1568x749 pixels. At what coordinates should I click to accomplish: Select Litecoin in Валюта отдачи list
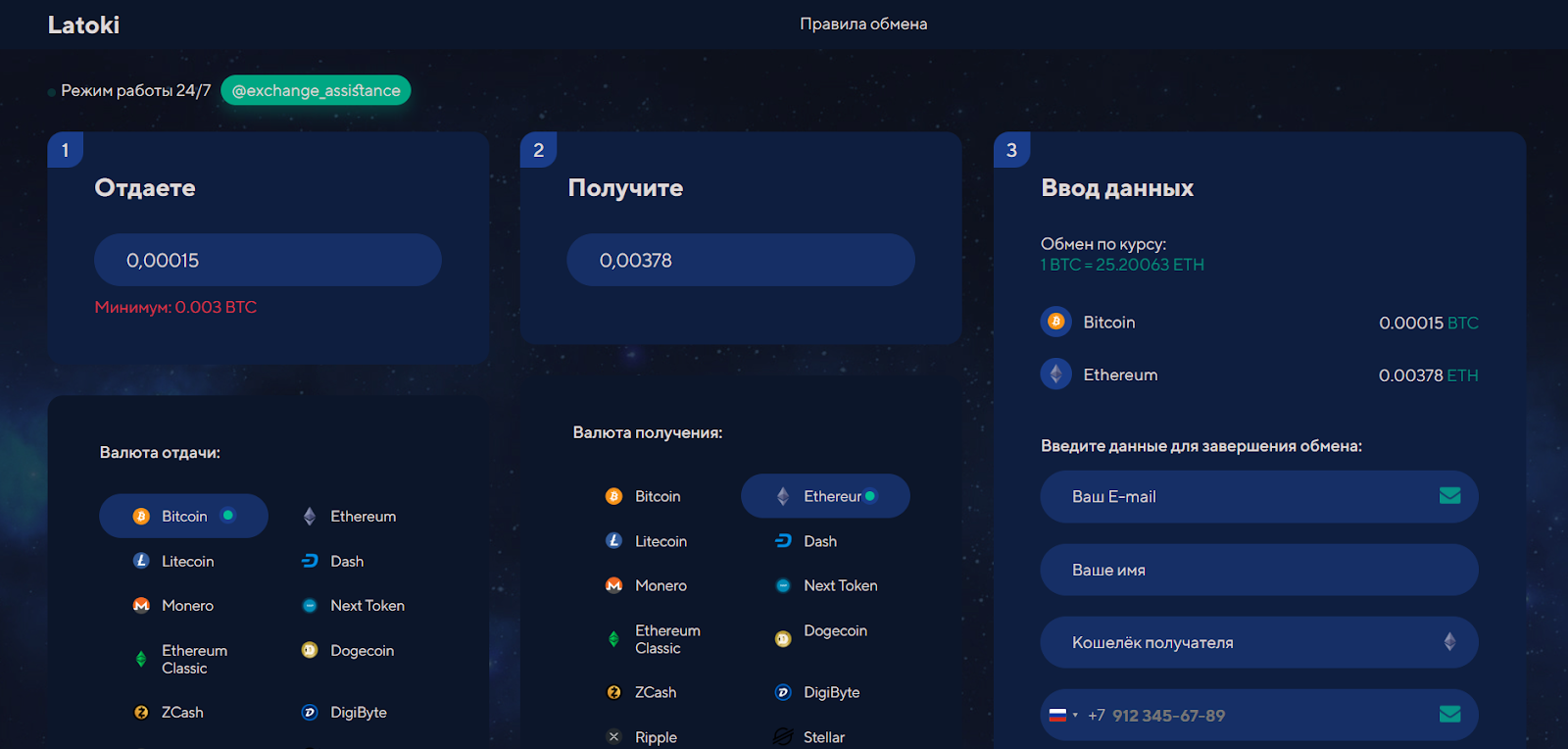173,561
